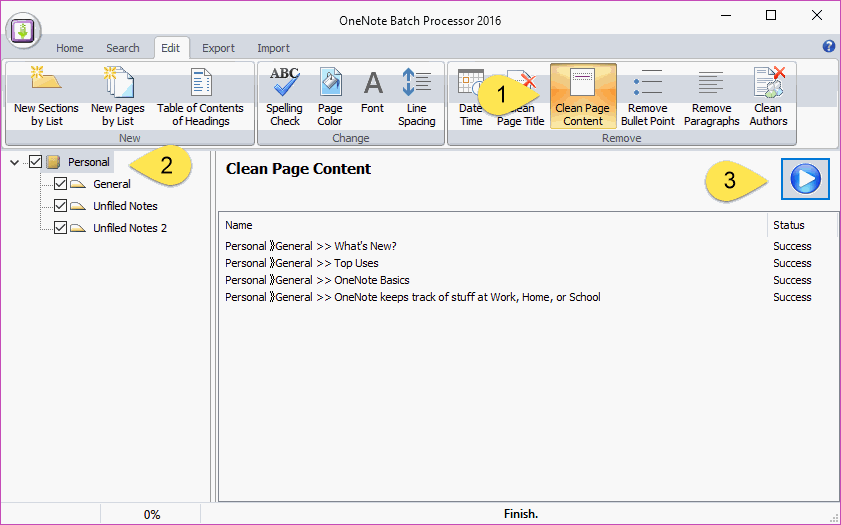The height and width of the screenshot is (525, 841).
Task: Click the 0% progress indicator in status bar
Action: tap(152, 515)
